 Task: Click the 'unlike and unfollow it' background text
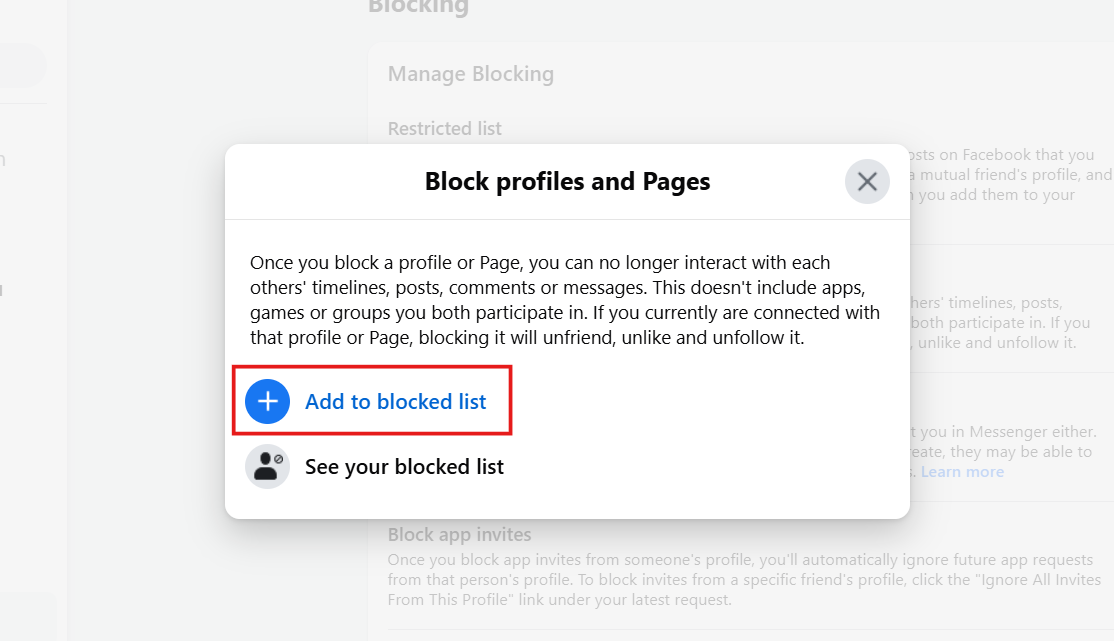(x=1000, y=343)
